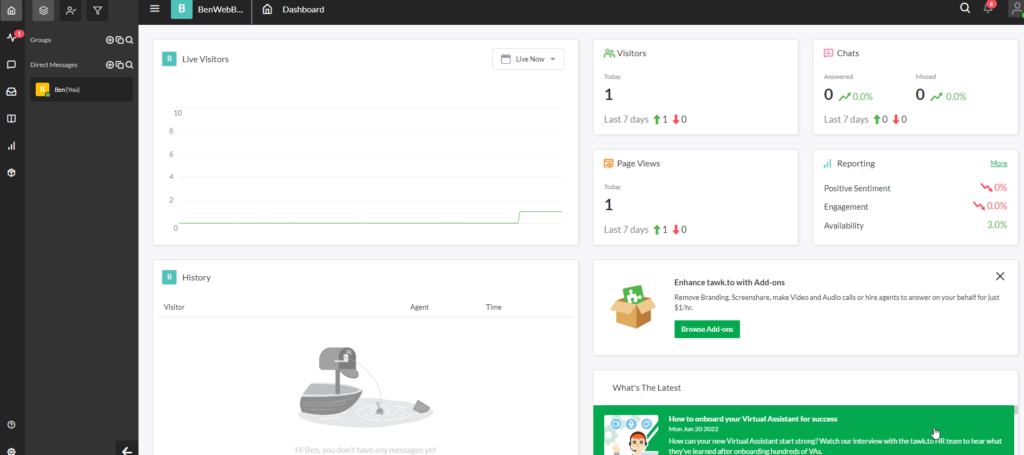Click the History card title
Screen dimensions: 1024x455
(x=196, y=277)
